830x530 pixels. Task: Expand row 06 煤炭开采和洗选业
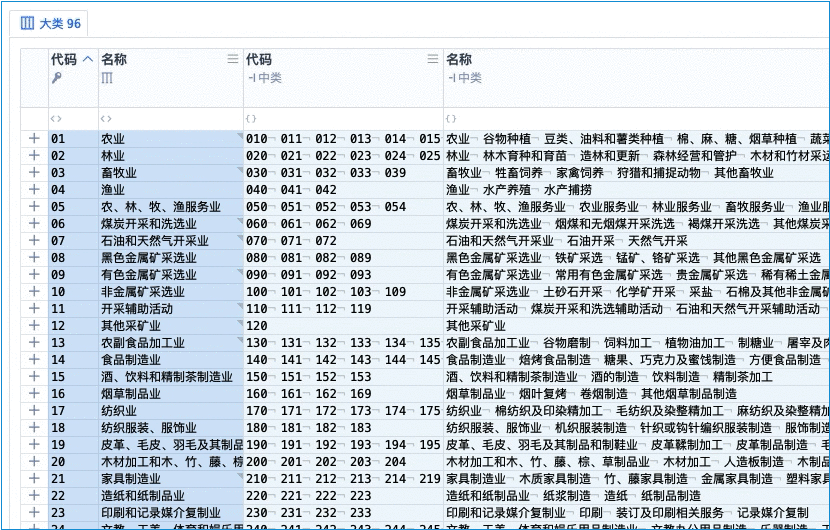pos(34,224)
